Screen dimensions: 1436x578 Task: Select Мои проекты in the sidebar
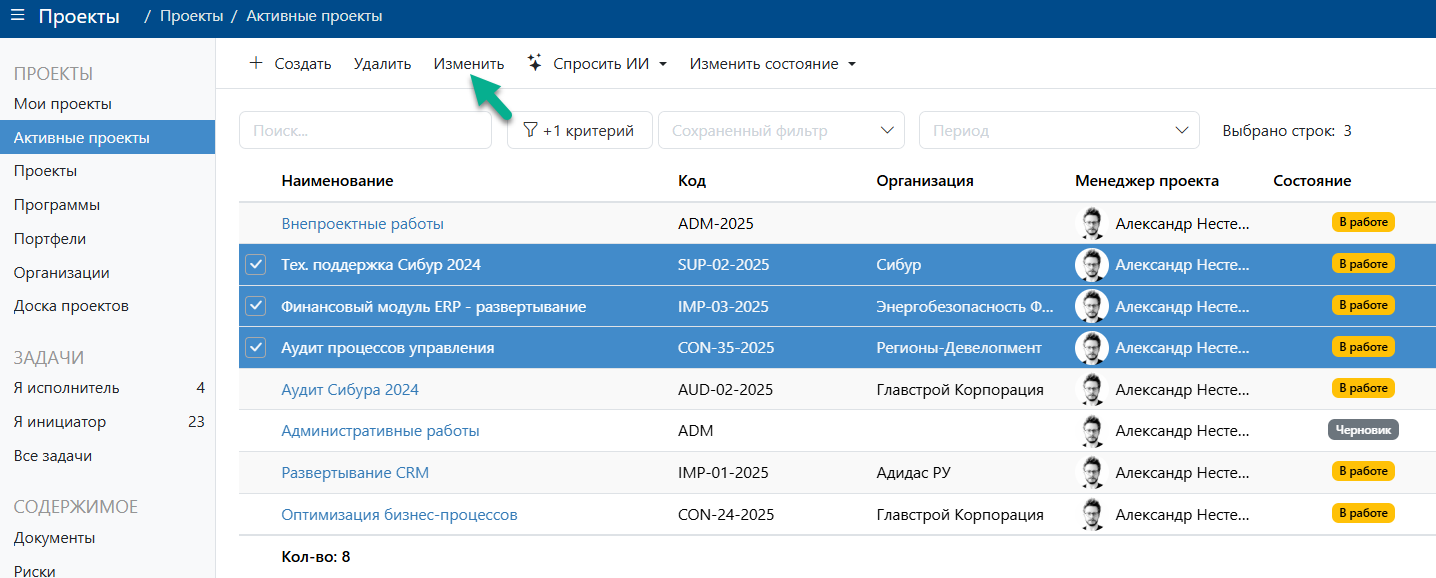pyautogui.click(x=66, y=103)
